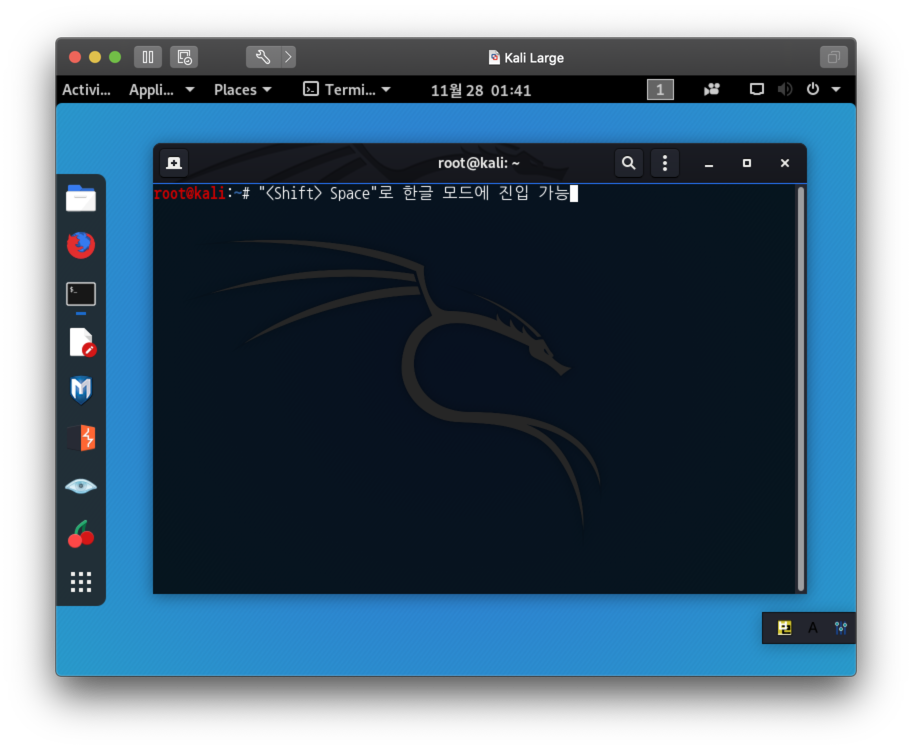Open the input method settings icon
This screenshot has height=750, width=912.
[840, 628]
